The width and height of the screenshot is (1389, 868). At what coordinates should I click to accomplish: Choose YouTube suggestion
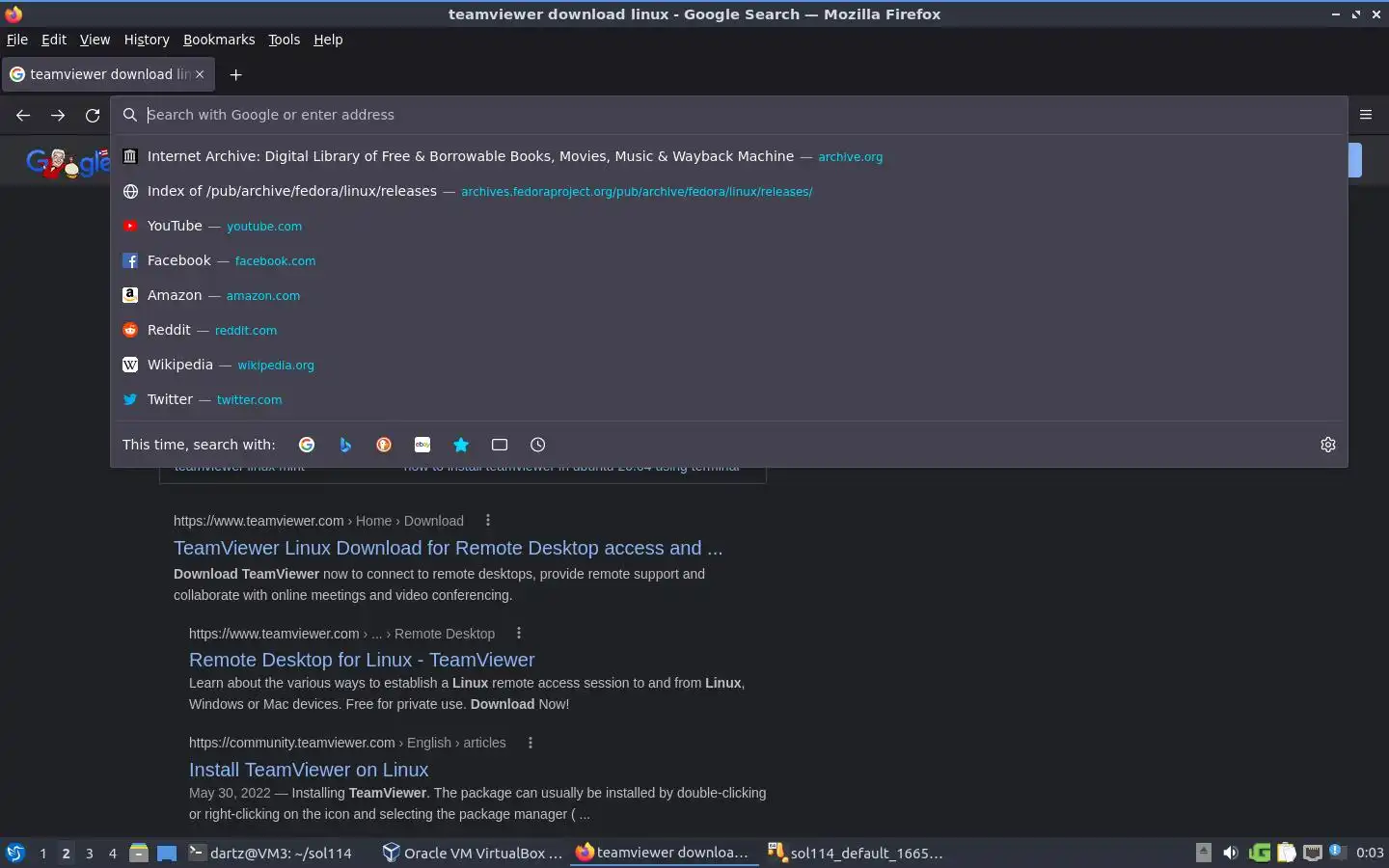[x=729, y=226]
